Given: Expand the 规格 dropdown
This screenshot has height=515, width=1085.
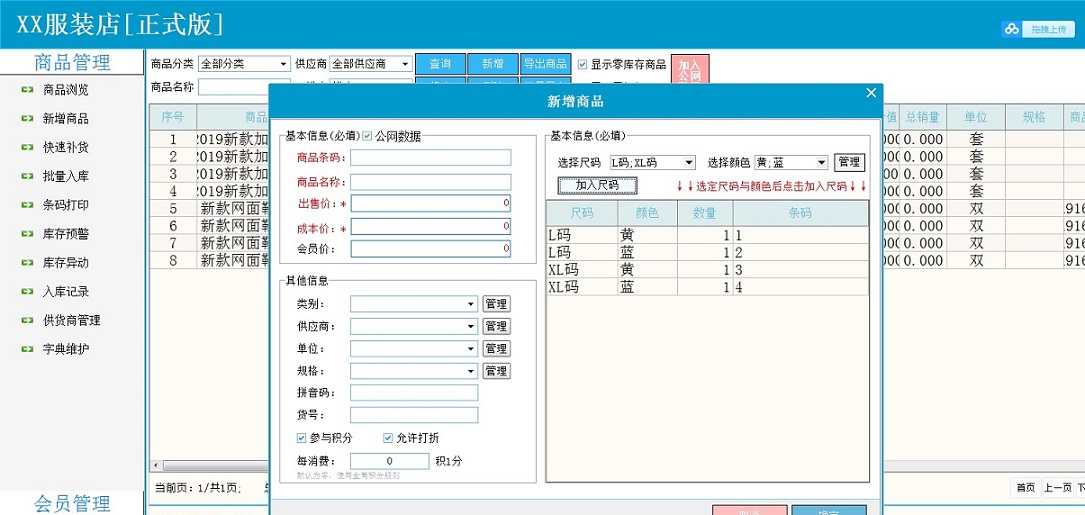Looking at the screenshot, I should point(471,371).
